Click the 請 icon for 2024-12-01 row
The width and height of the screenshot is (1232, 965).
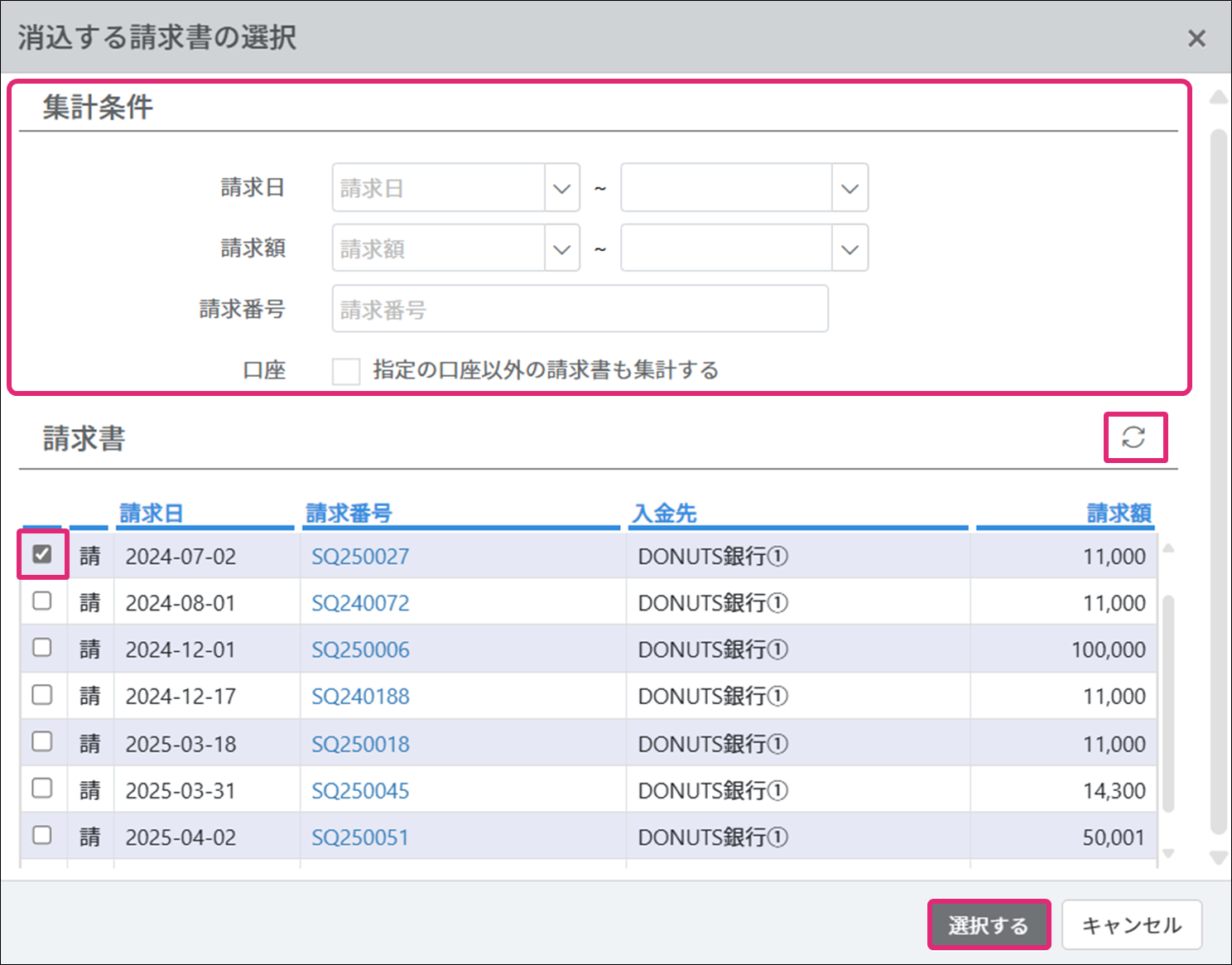point(89,649)
